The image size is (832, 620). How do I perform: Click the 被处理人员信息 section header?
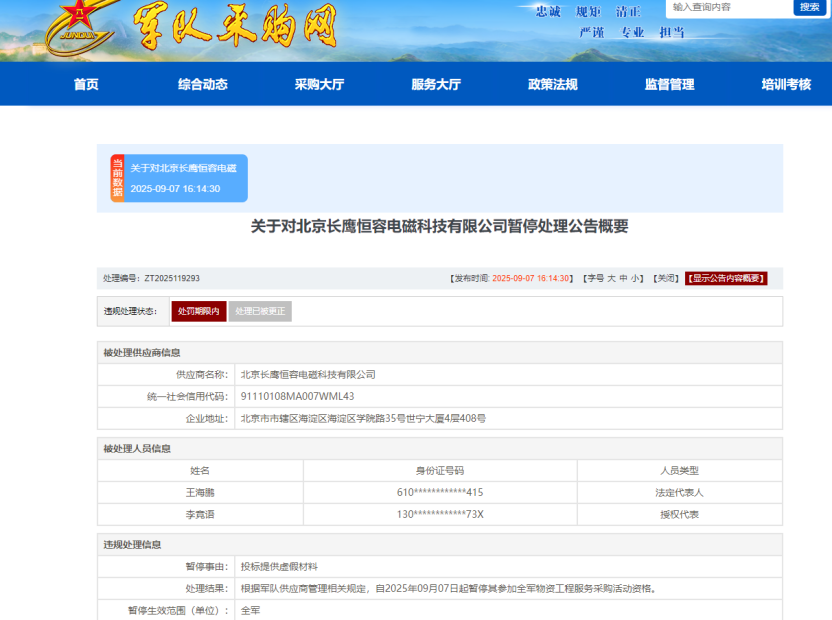pyautogui.click(x=137, y=449)
